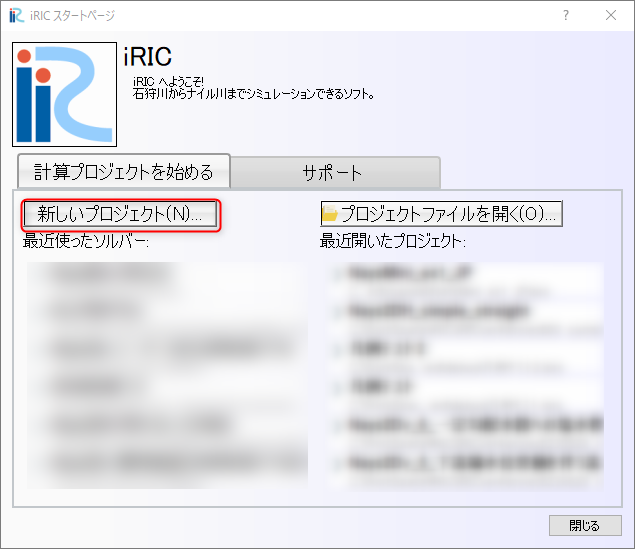This screenshot has width=635, height=549.
Task: Close the iRIC スタートページ window
Action: [611, 15]
